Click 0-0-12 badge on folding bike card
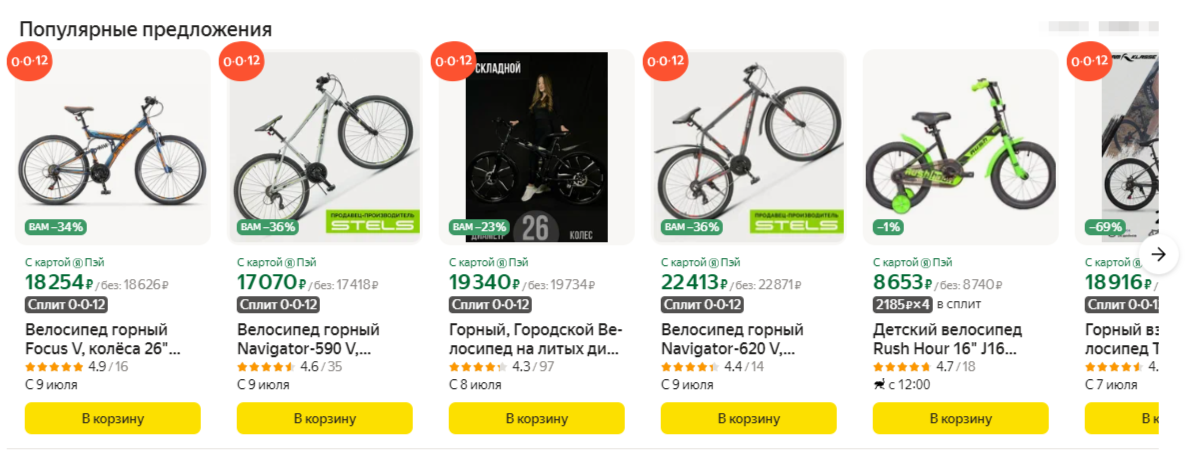This screenshot has width=1192, height=473. pos(453,62)
